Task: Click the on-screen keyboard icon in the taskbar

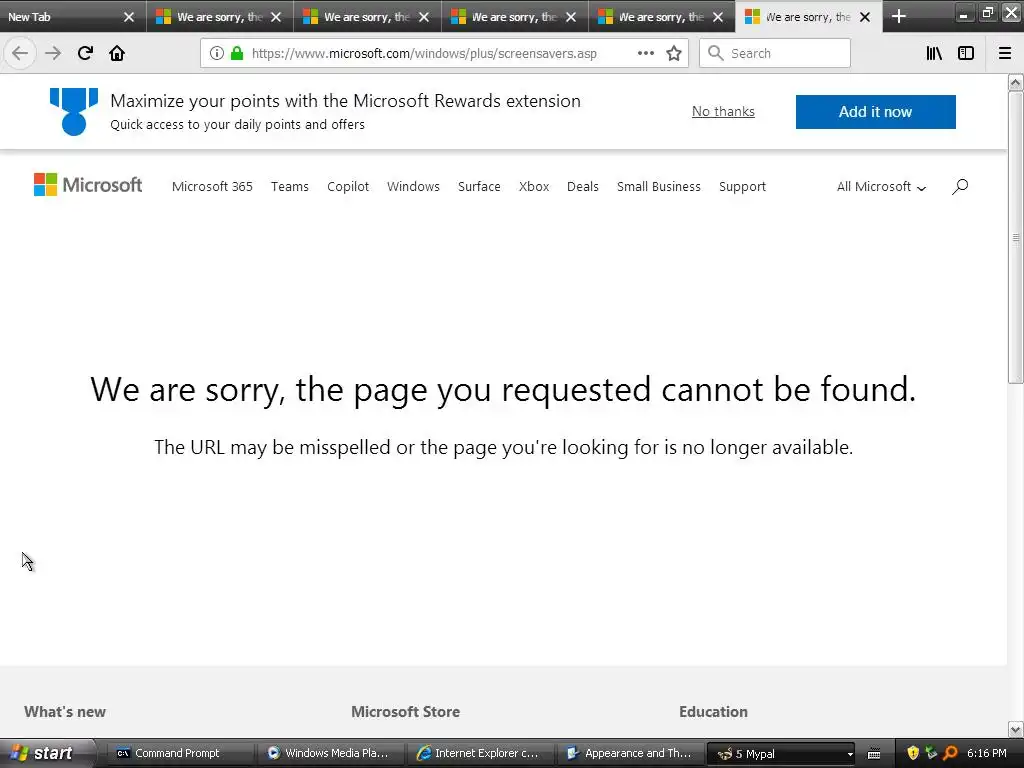Action: [x=874, y=754]
